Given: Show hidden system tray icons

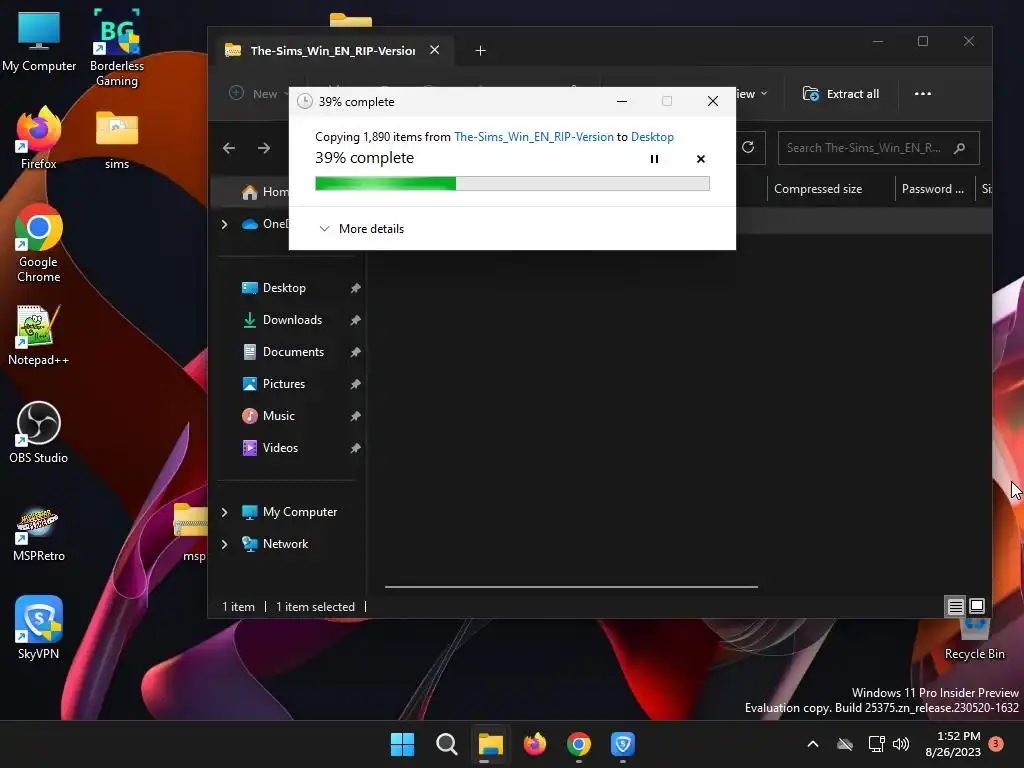Looking at the screenshot, I should (x=813, y=744).
